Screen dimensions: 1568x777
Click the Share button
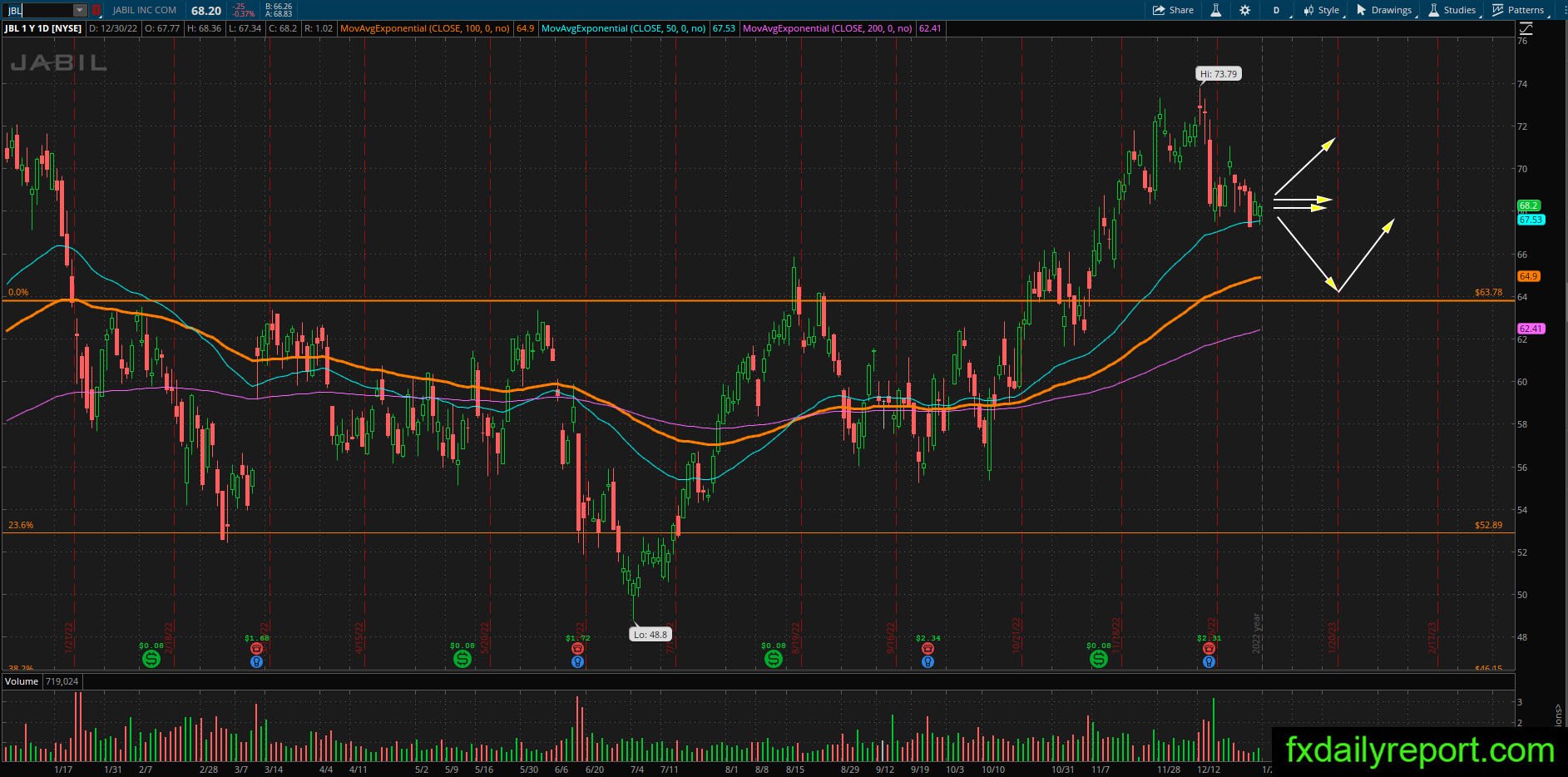coord(1173,10)
